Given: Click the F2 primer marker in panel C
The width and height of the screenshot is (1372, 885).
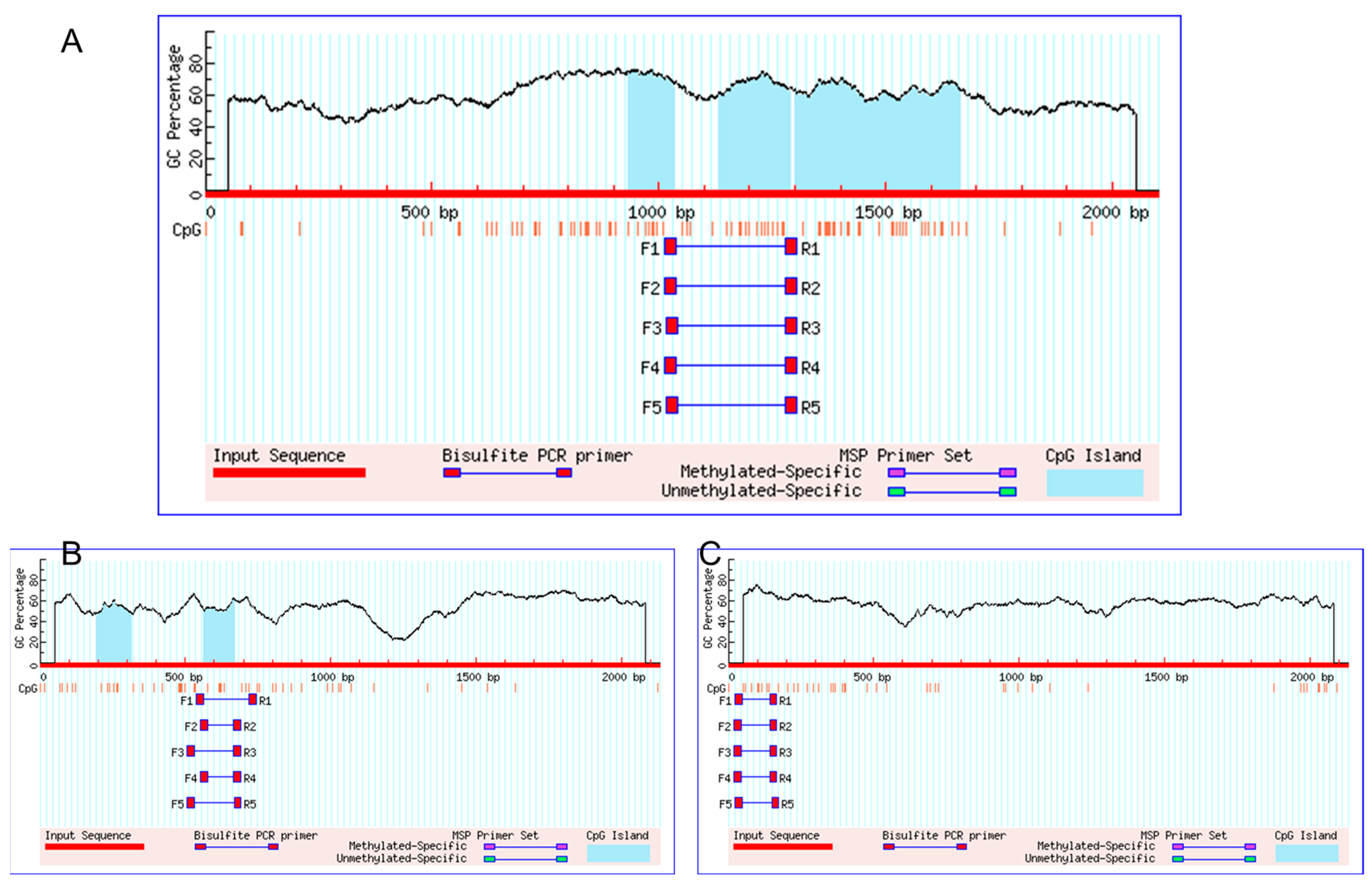Looking at the screenshot, I should click(738, 725).
